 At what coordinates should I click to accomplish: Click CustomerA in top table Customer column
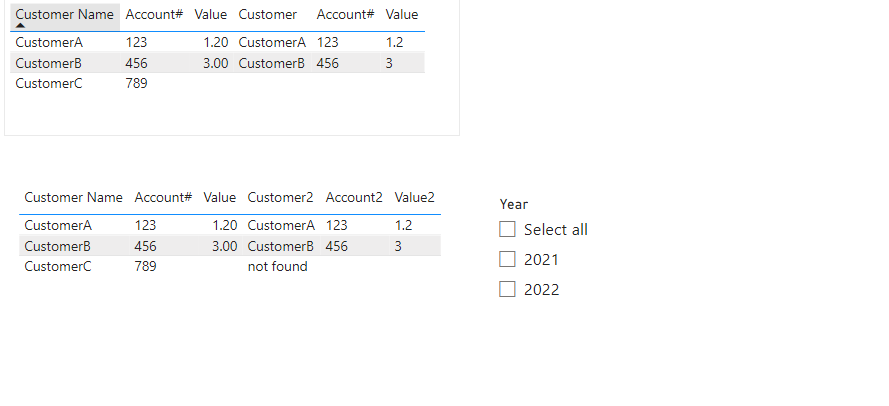272,42
